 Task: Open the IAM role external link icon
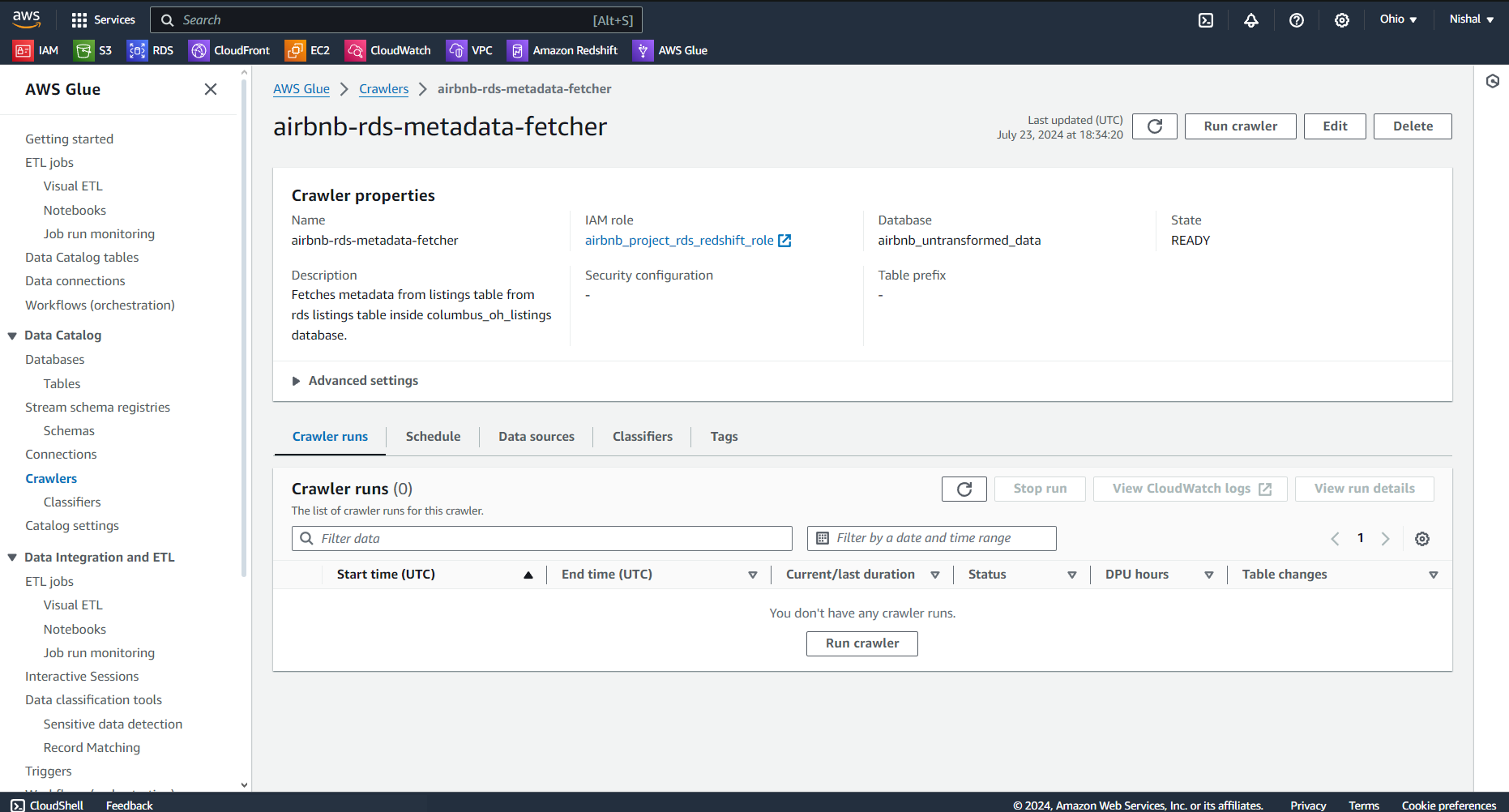click(x=784, y=241)
